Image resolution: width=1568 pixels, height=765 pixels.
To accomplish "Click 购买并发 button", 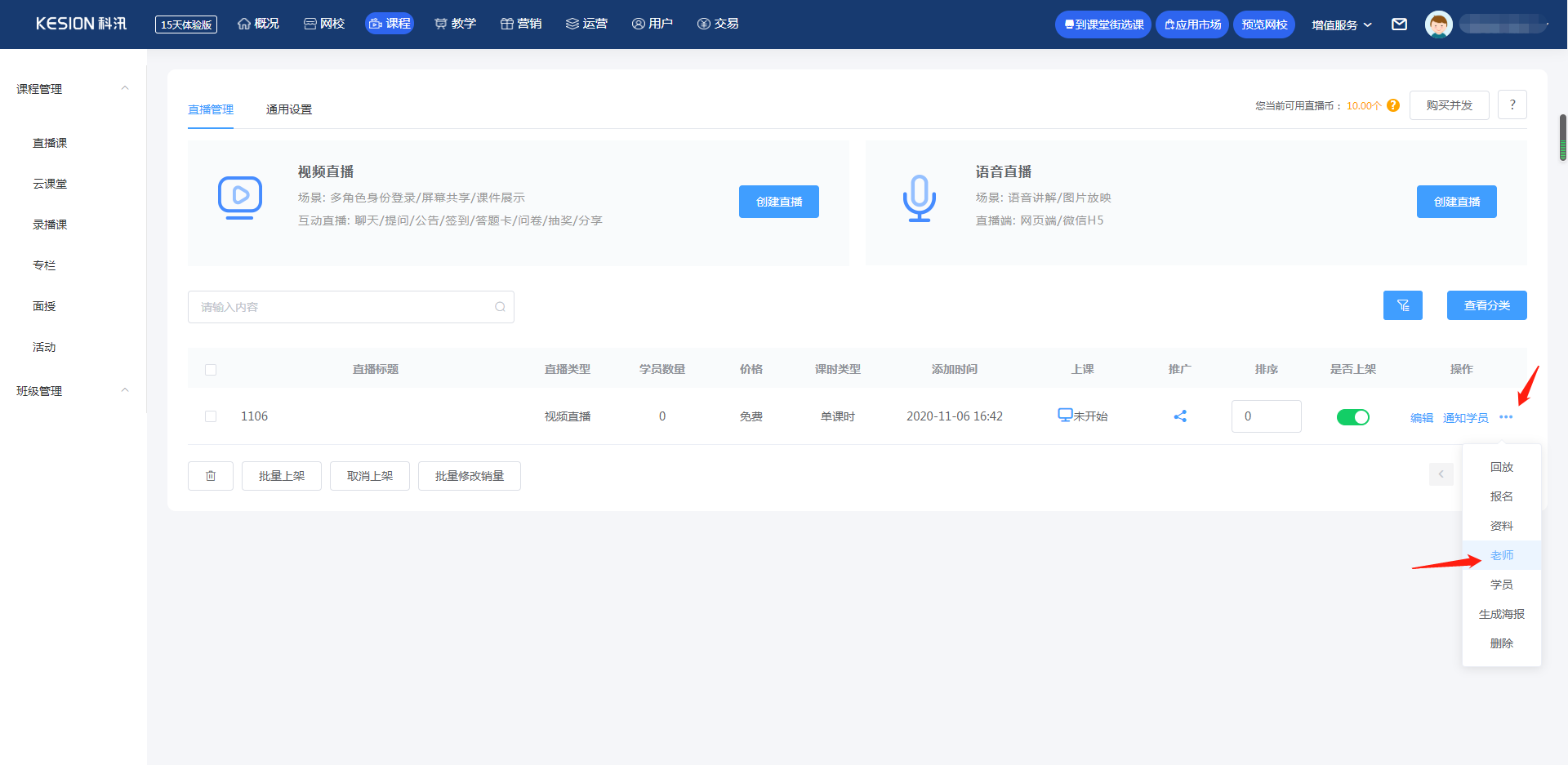I will click(1450, 105).
